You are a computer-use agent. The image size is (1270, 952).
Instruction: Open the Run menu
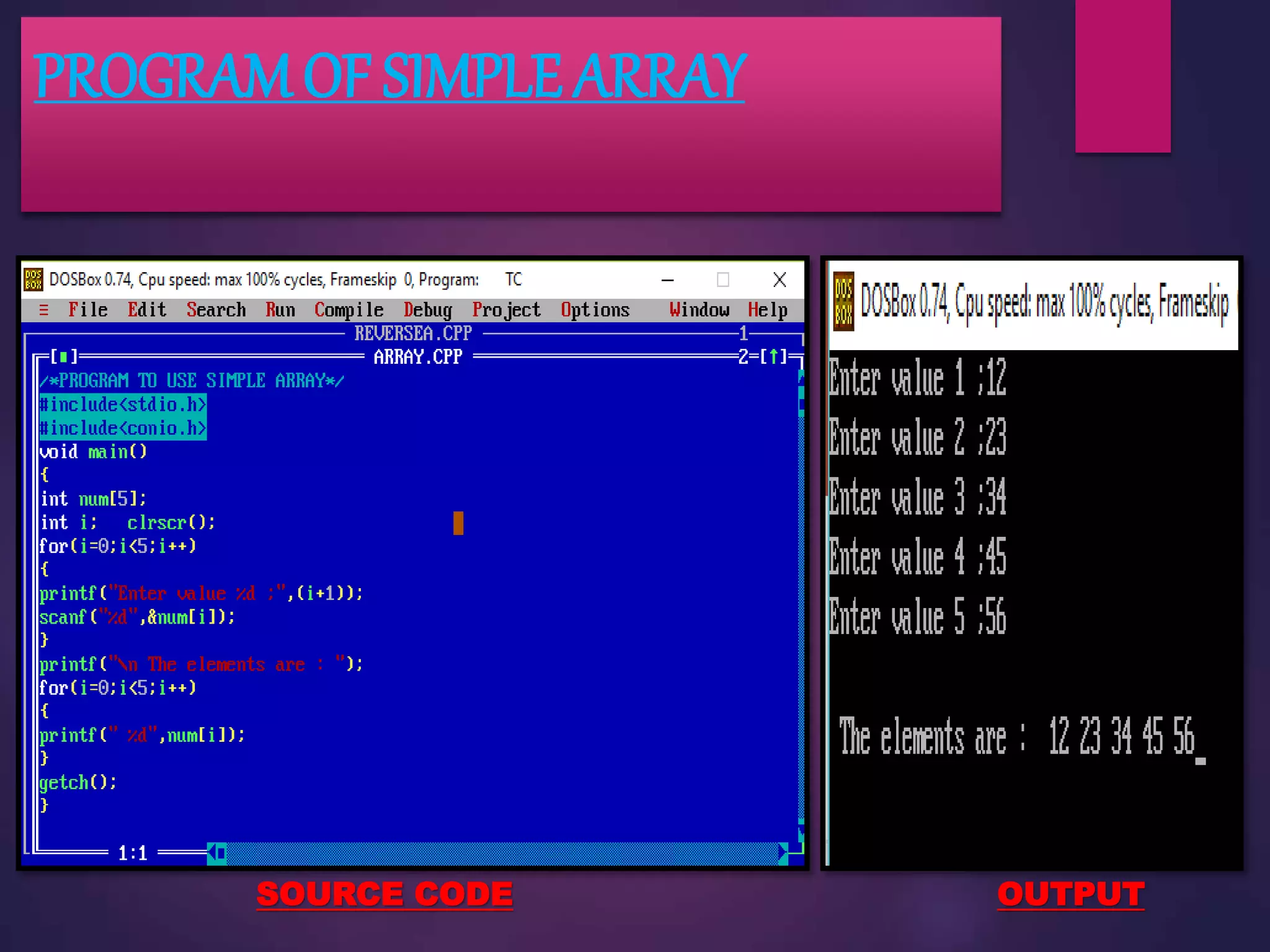[280, 309]
